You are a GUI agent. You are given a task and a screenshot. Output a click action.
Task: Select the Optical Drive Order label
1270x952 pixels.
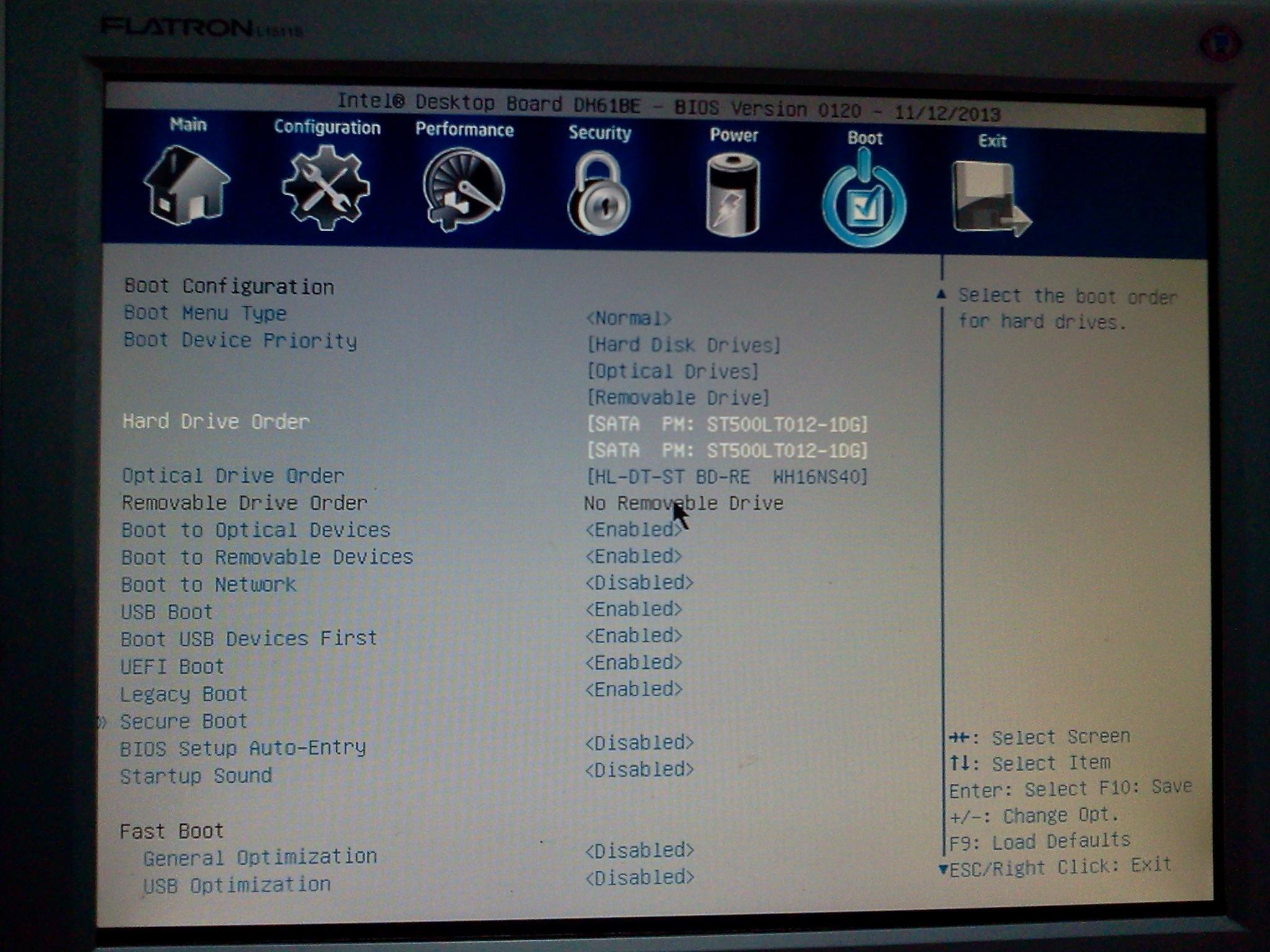point(233,476)
